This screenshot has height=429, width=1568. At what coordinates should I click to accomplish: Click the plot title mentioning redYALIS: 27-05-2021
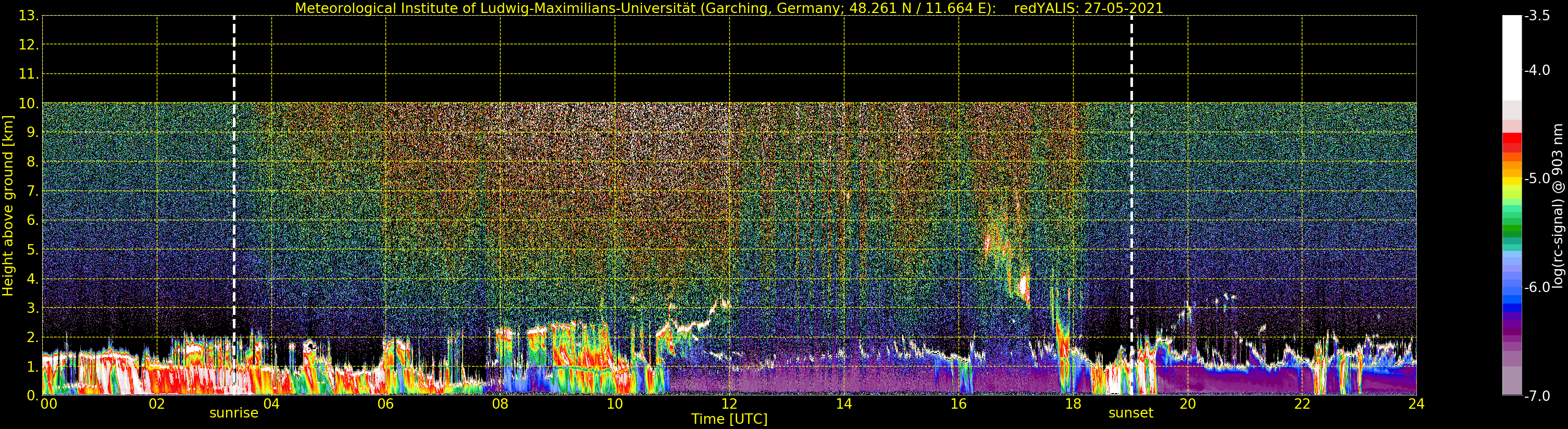coord(729,8)
